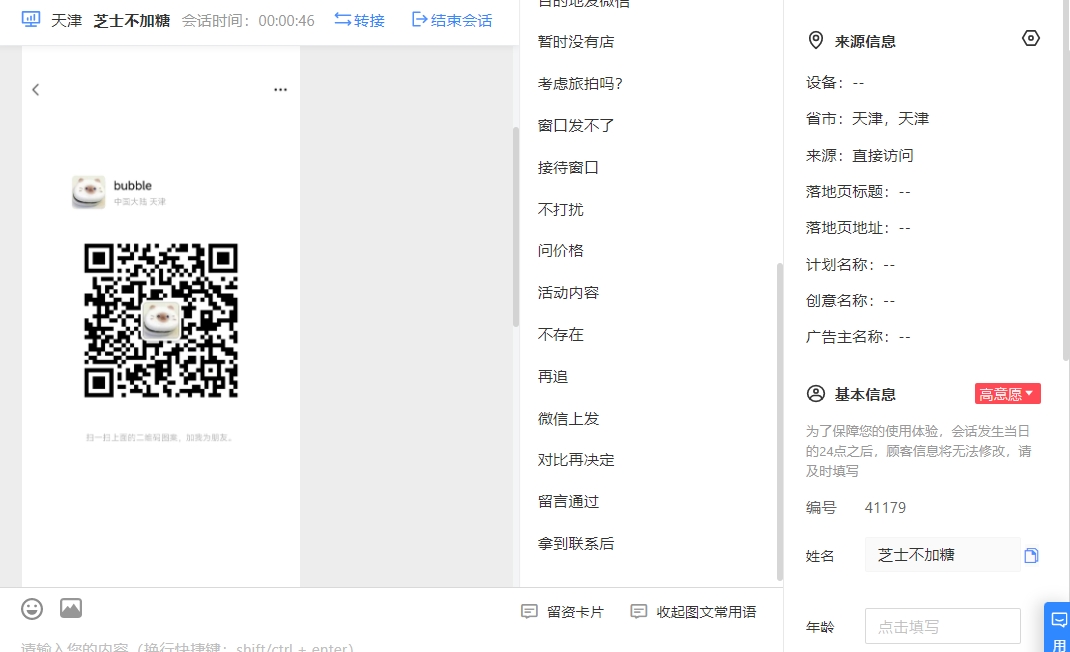Open the 高意愿 intent dropdown
The width and height of the screenshot is (1070, 652).
click(1007, 394)
